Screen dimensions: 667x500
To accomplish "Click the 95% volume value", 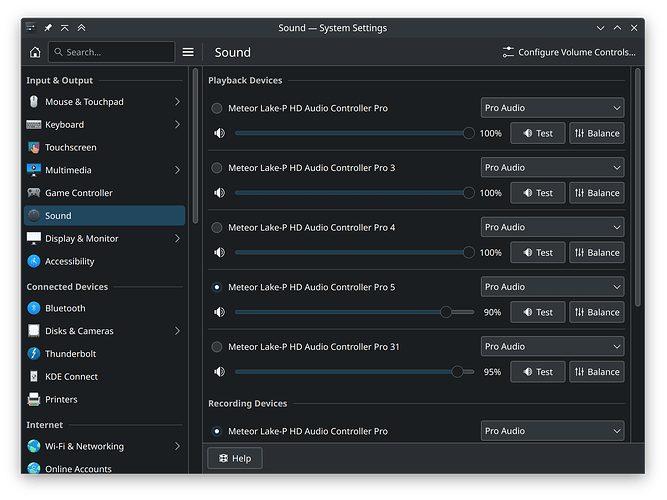I will 492,372.
